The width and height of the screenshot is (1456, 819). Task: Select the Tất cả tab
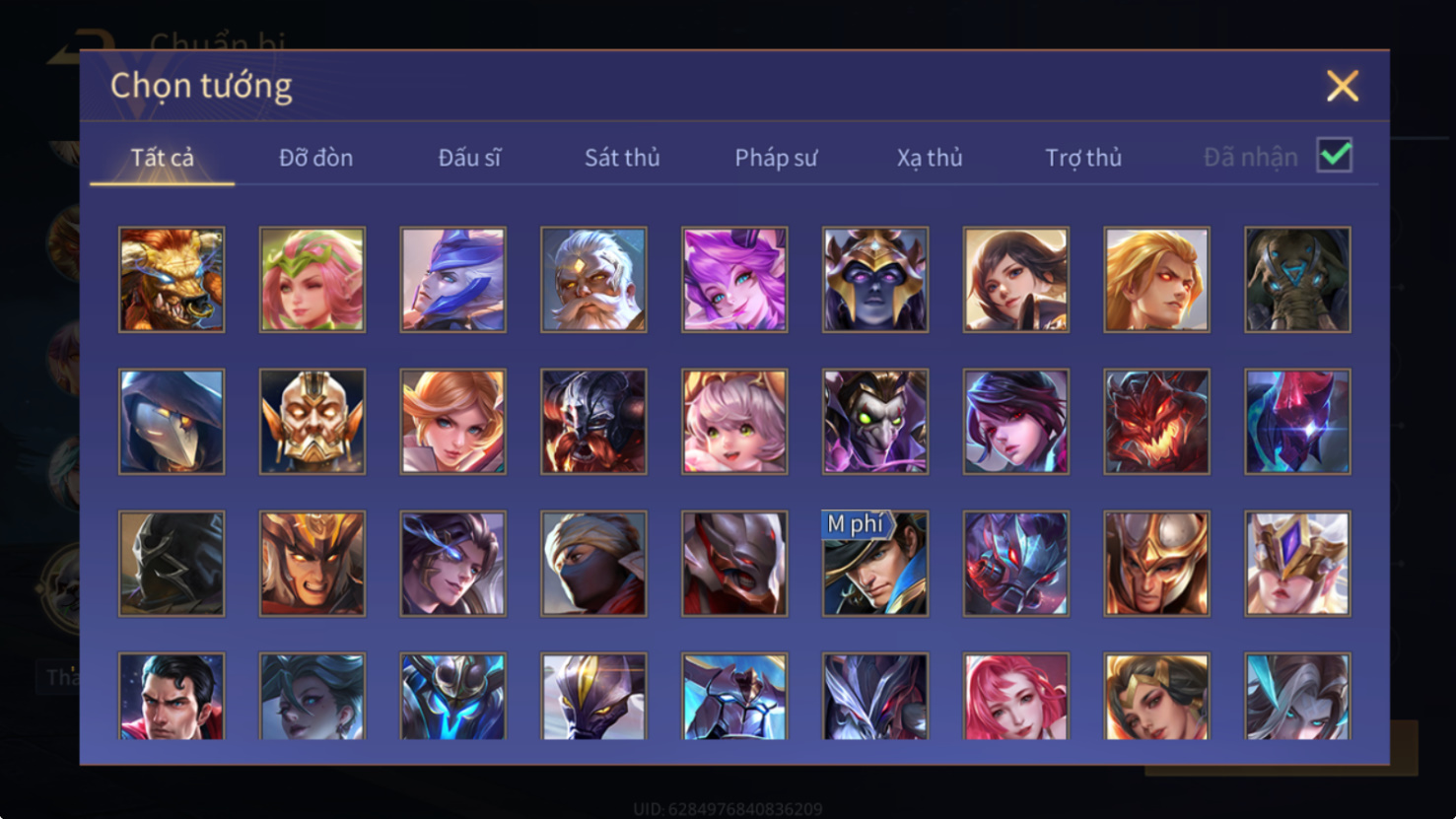[163, 158]
